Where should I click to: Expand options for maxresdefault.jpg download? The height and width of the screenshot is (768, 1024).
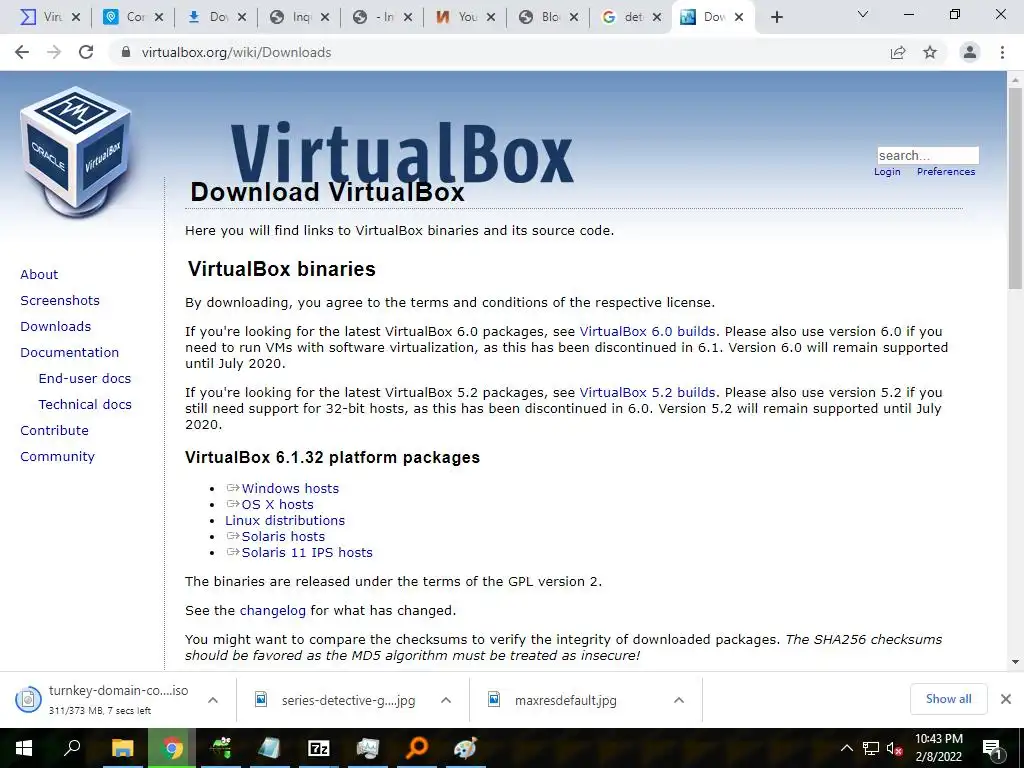(679, 700)
